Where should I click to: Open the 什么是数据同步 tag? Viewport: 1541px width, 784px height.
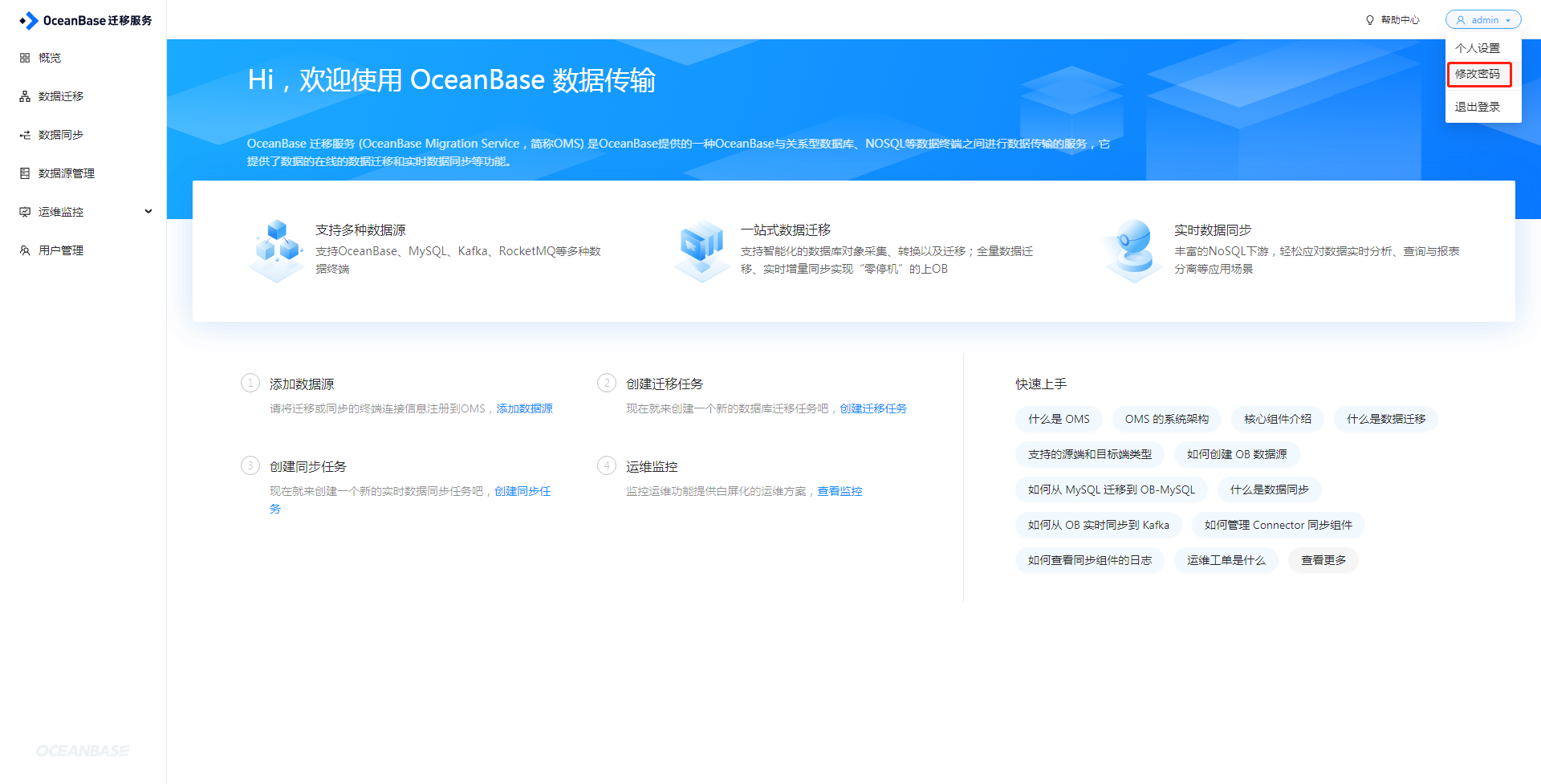tap(1270, 489)
